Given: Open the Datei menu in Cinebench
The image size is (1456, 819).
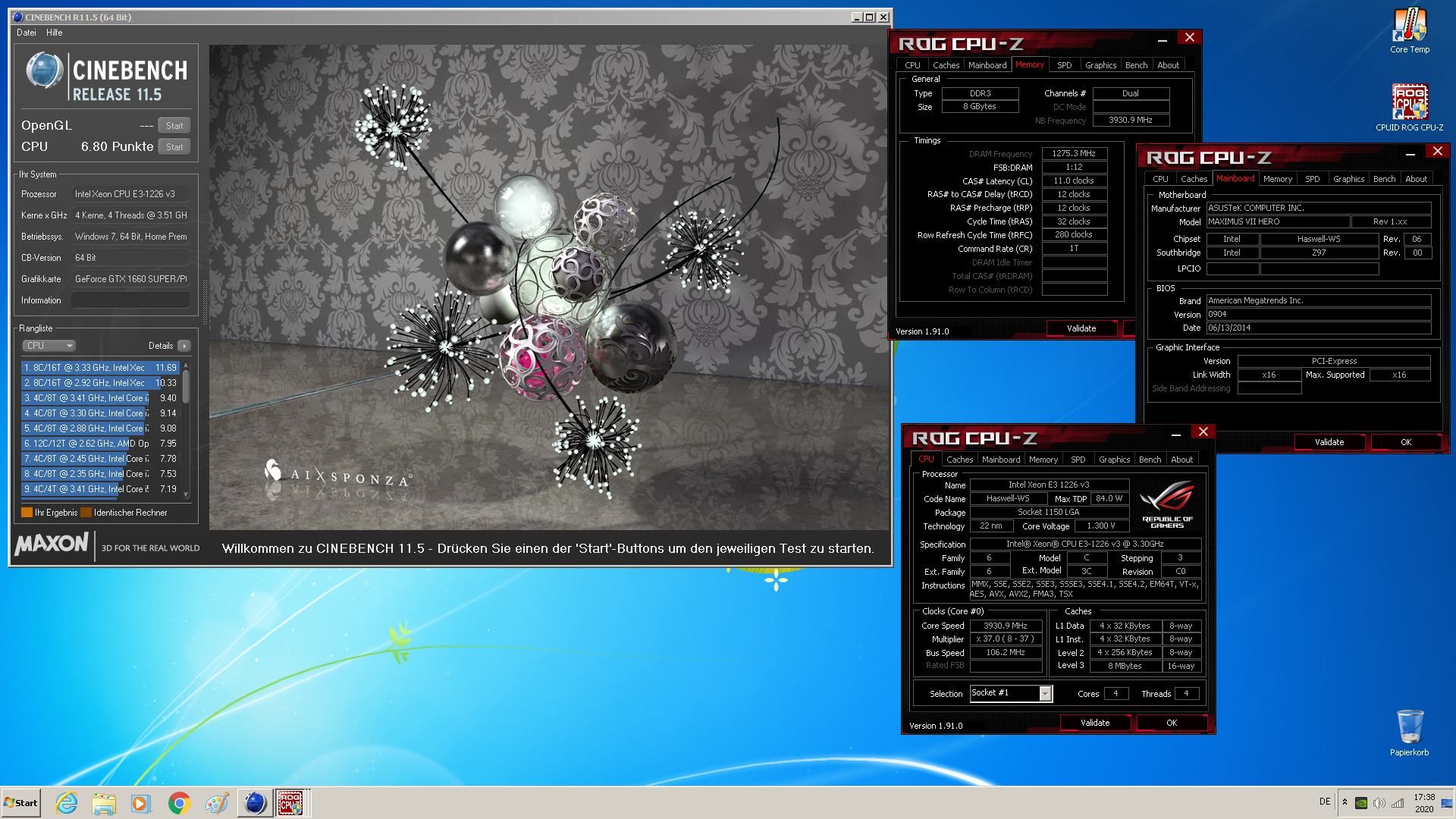Looking at the screenshot, I should pyautogui.click(x=27, y=33).
